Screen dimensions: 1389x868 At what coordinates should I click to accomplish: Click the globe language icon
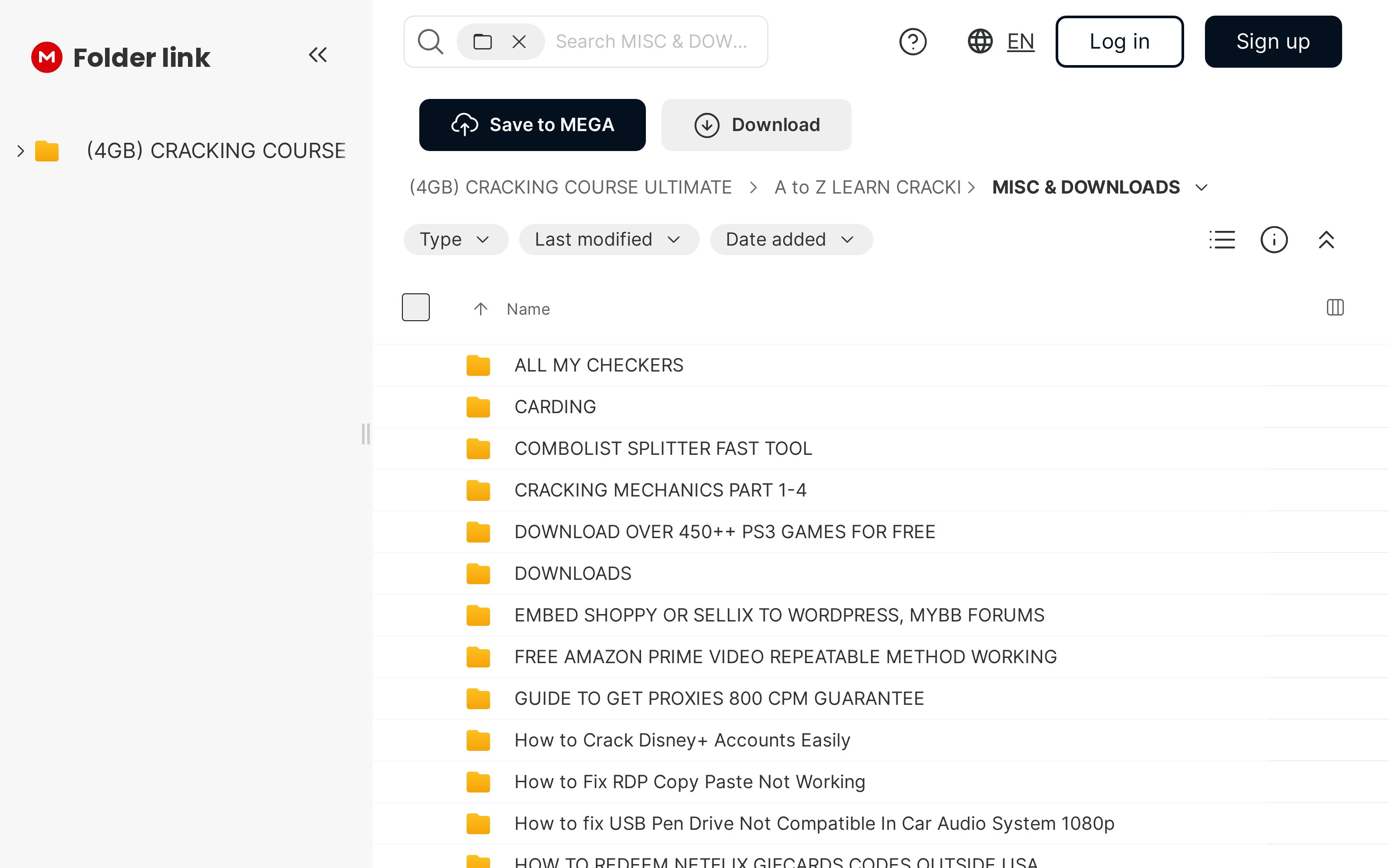(980, 41)
